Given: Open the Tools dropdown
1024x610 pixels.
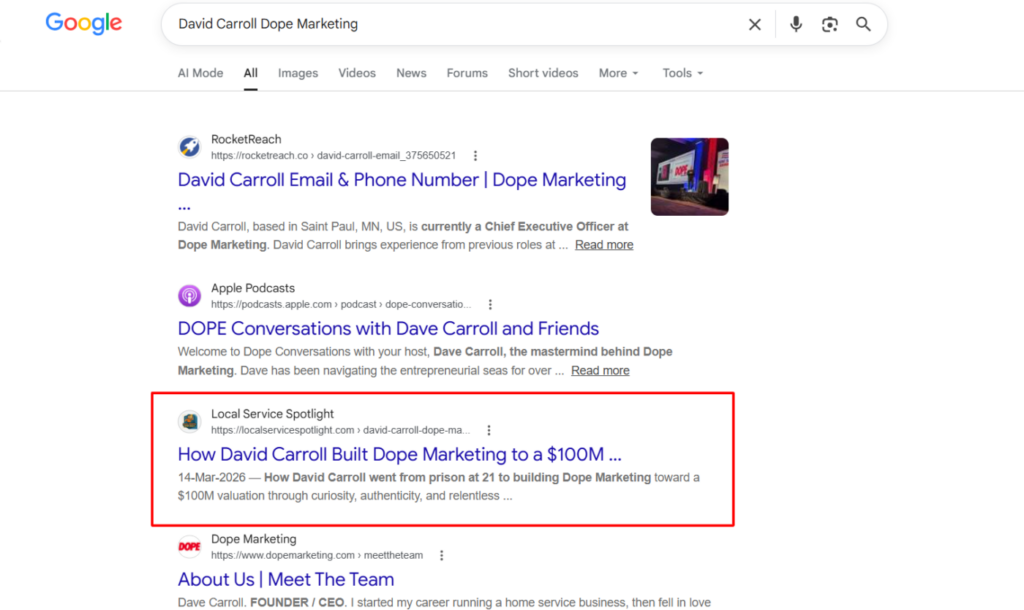Looking at the screenshot, I should pos(682,73).
